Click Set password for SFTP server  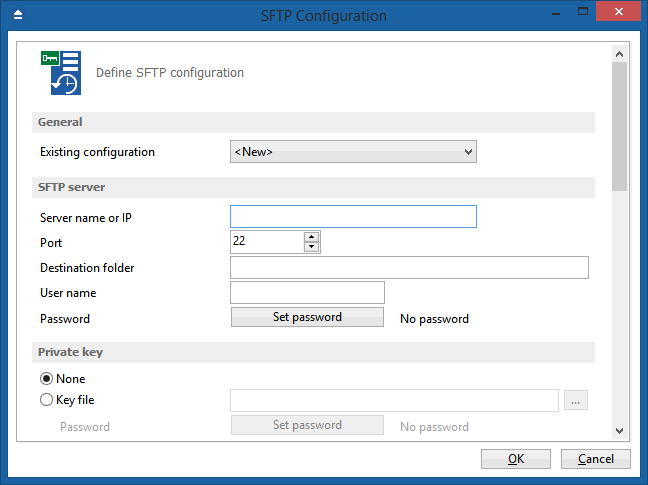[307, 317]
